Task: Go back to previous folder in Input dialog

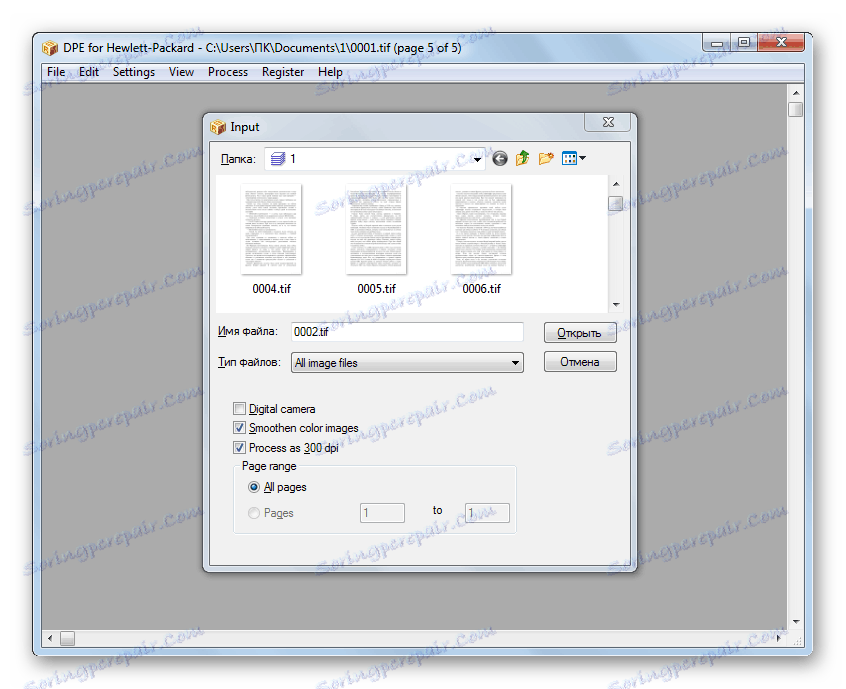Action: [x=500, y=159]
